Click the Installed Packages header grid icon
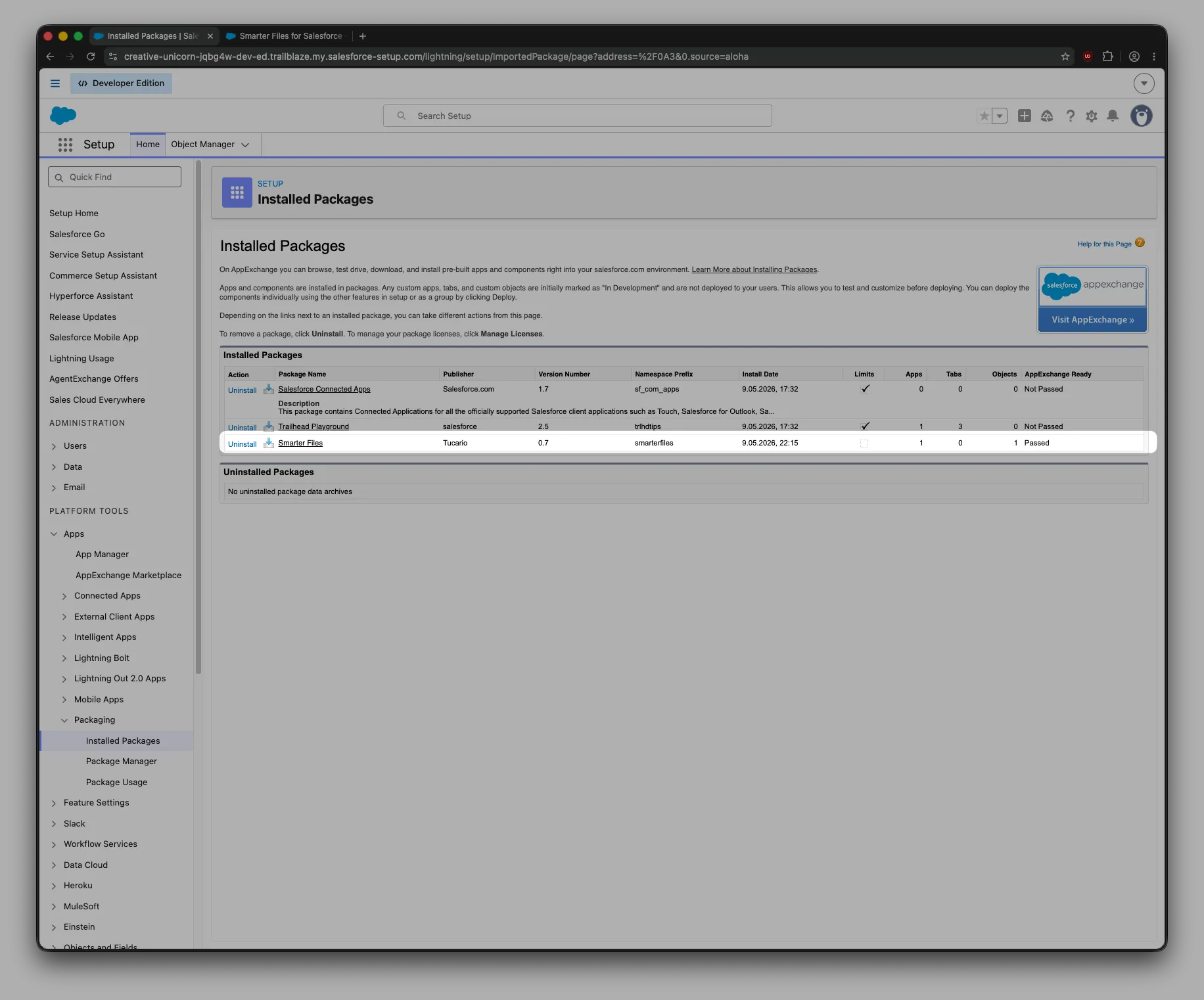Screen dimensions: 1204x1000 point(237,193)
